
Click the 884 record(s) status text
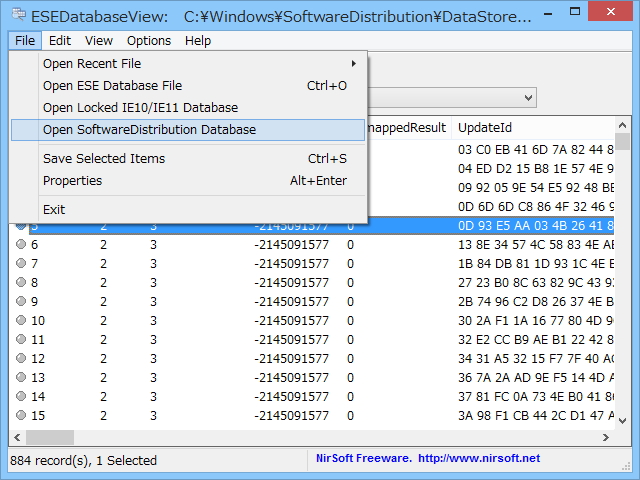tap(84, 460)
